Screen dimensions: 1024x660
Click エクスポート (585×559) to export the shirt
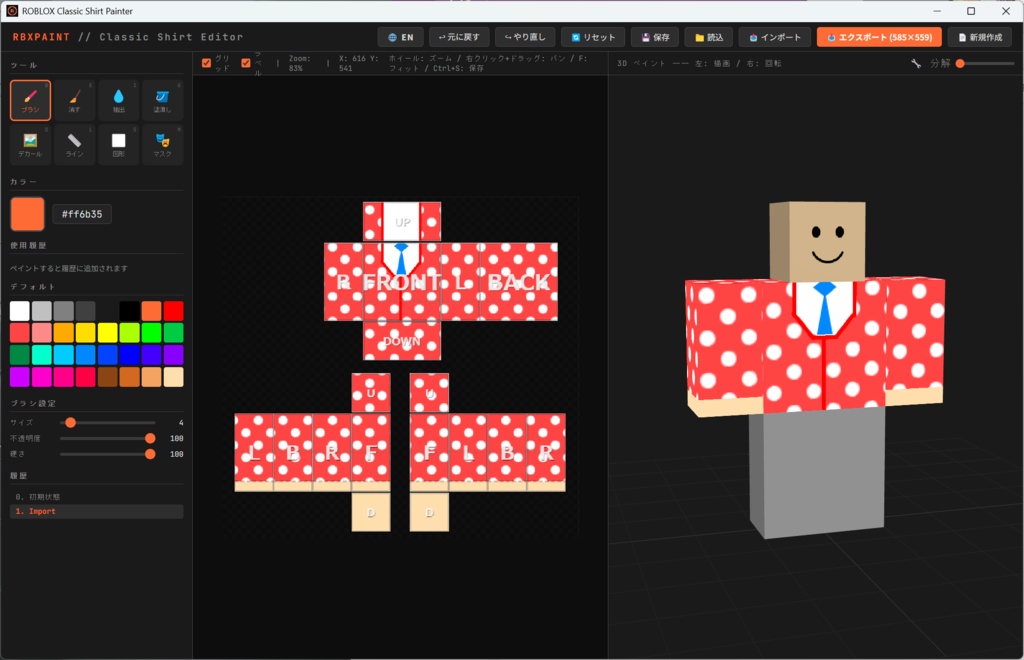pyautogui.click(x=879, y=35)
